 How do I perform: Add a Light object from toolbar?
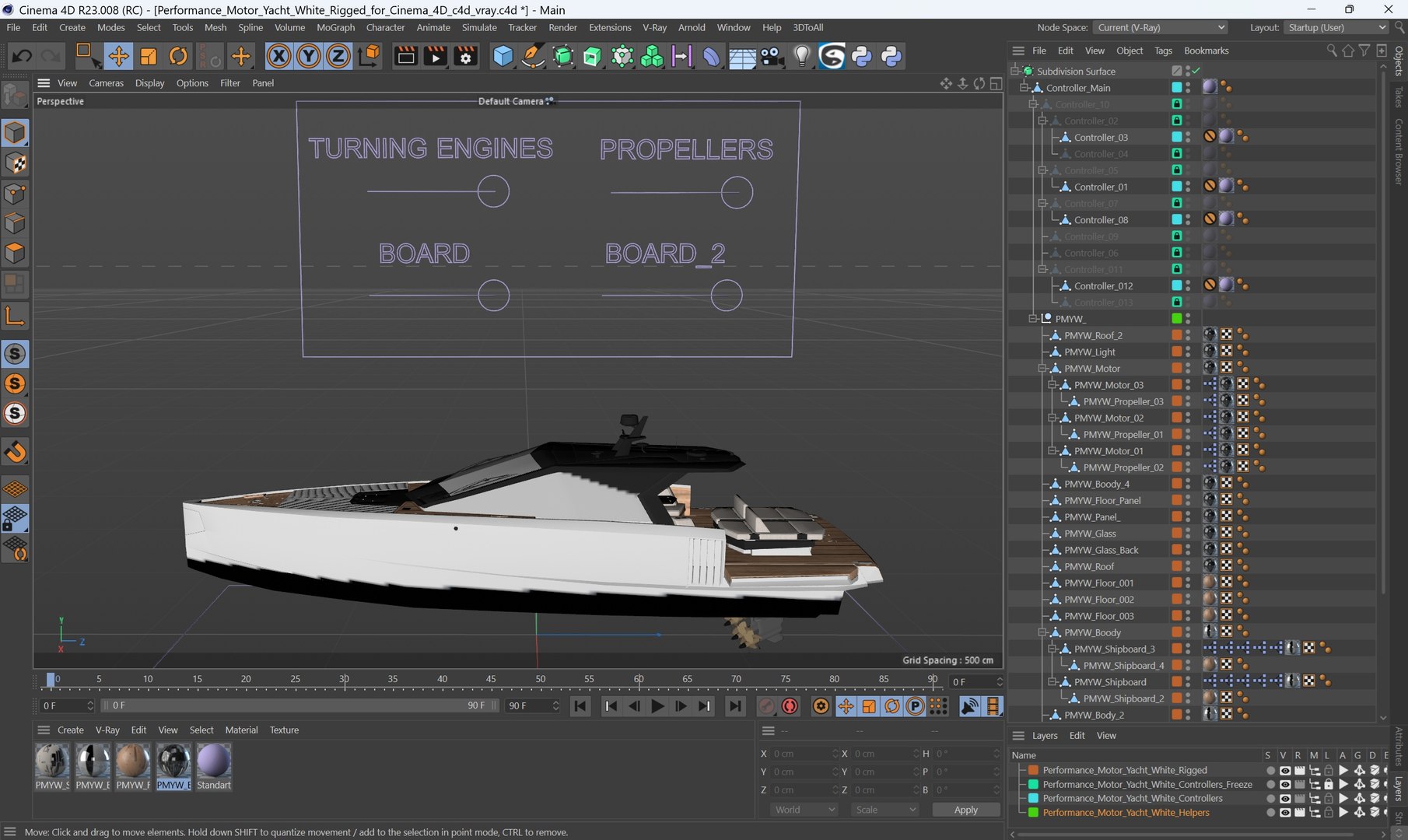(802, 56)
